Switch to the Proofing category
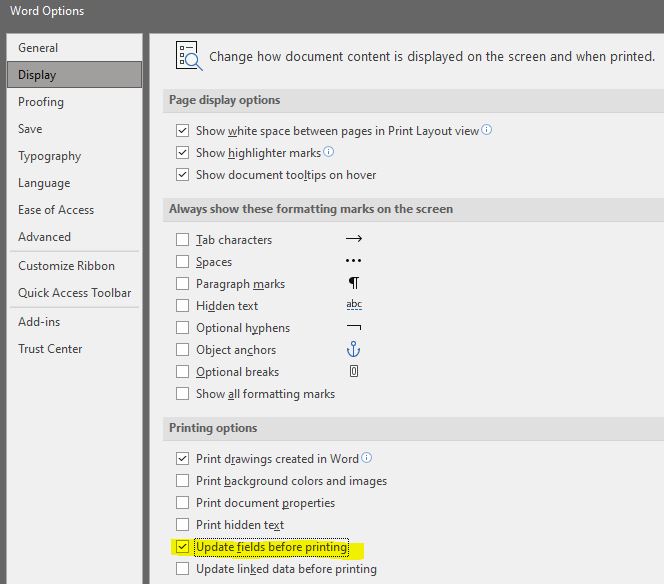The width and height of the screenshot is (664, 584). [41, 102]
